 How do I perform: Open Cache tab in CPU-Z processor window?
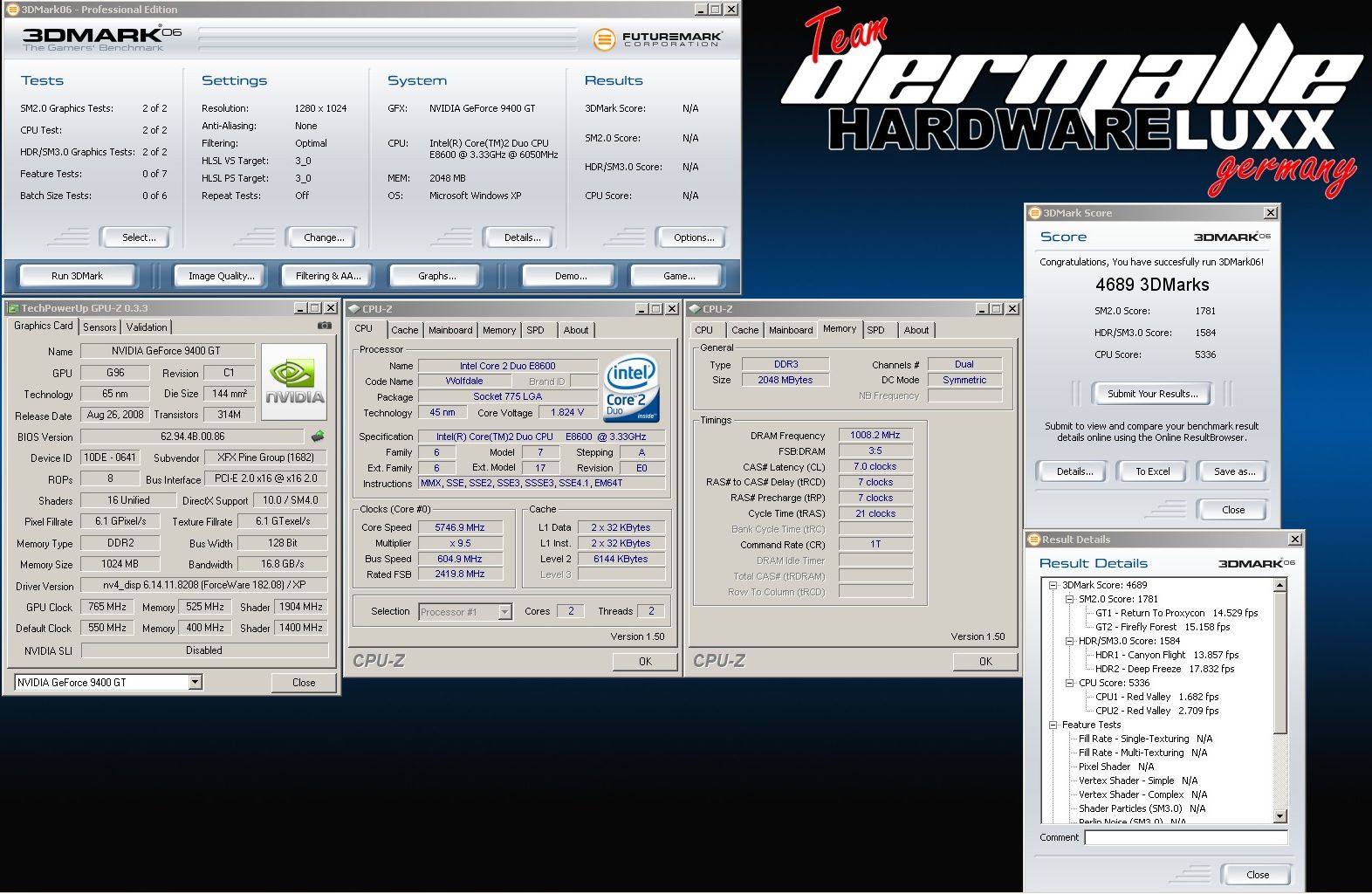(x=404, y=330)
